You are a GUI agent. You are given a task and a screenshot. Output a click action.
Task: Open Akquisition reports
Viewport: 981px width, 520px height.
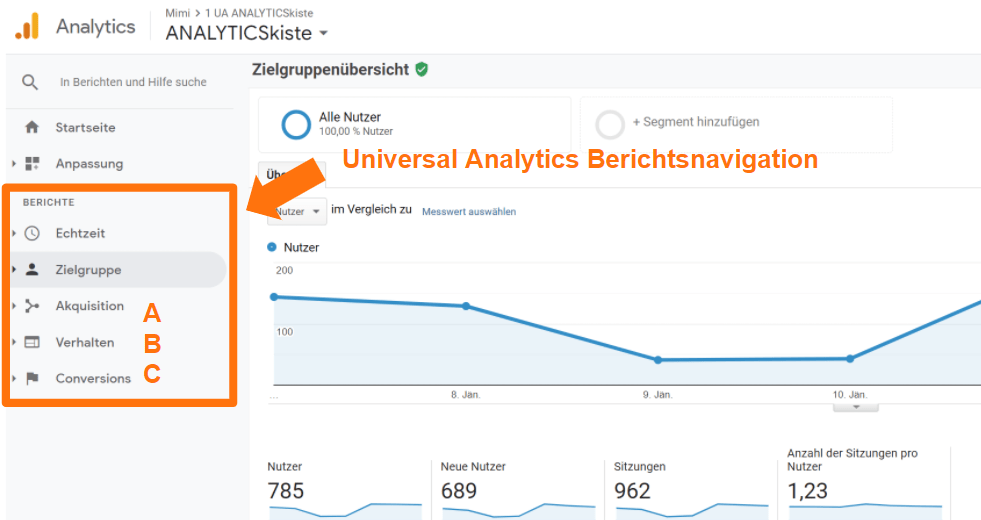point(89,306)
